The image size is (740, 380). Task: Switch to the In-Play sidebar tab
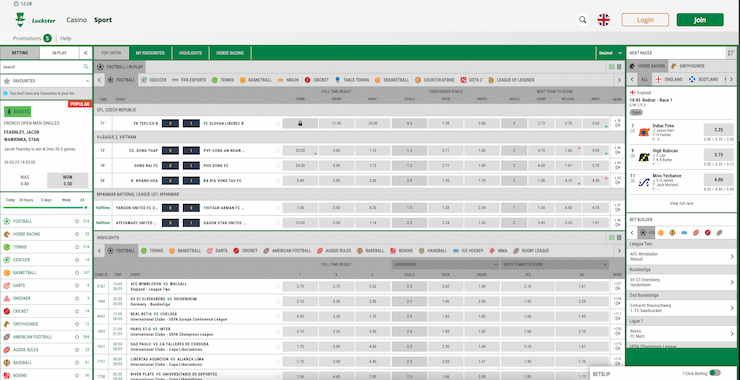click(59, 53)
